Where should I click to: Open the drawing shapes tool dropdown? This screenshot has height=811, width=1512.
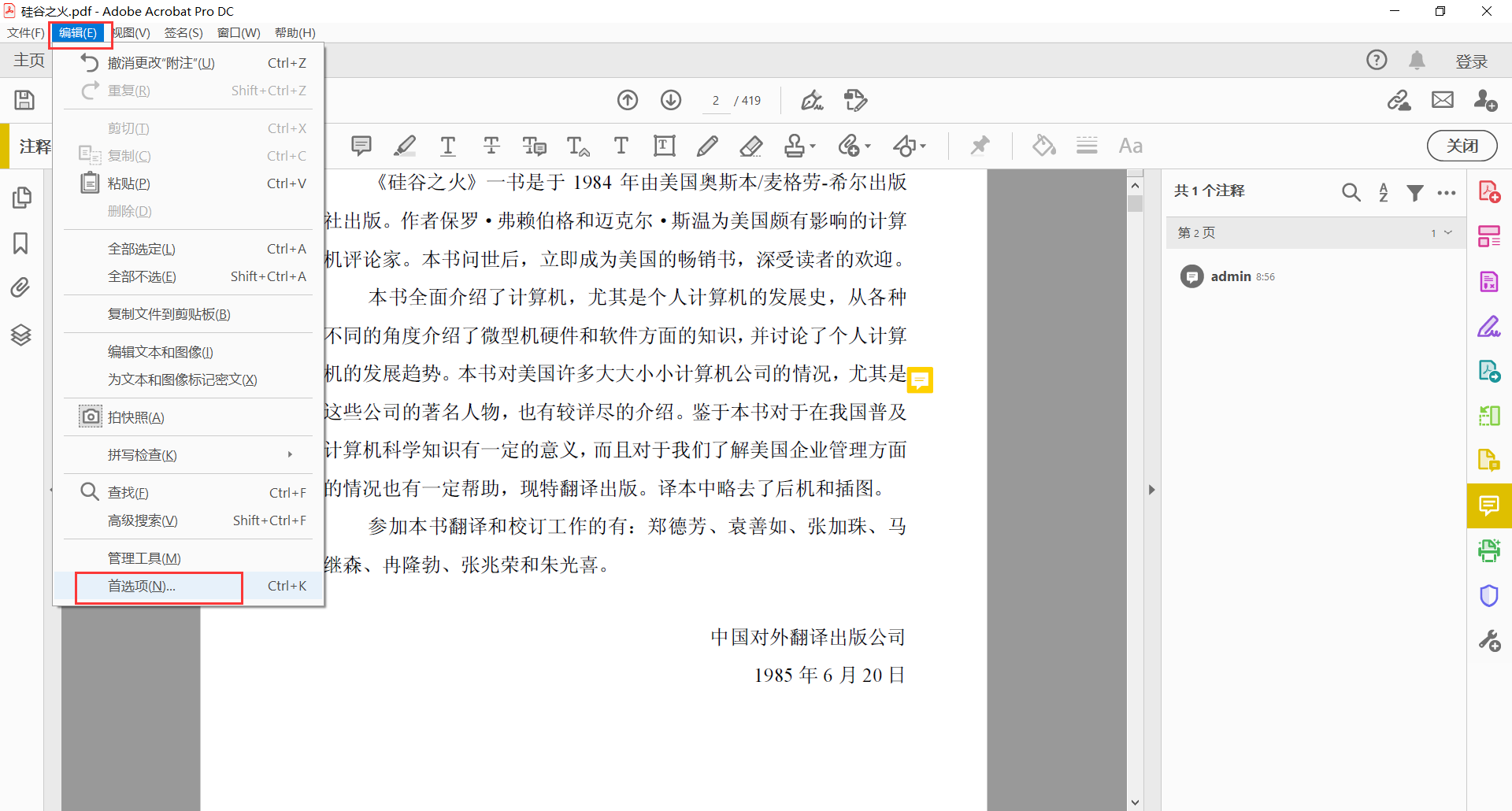pos(910,146)
